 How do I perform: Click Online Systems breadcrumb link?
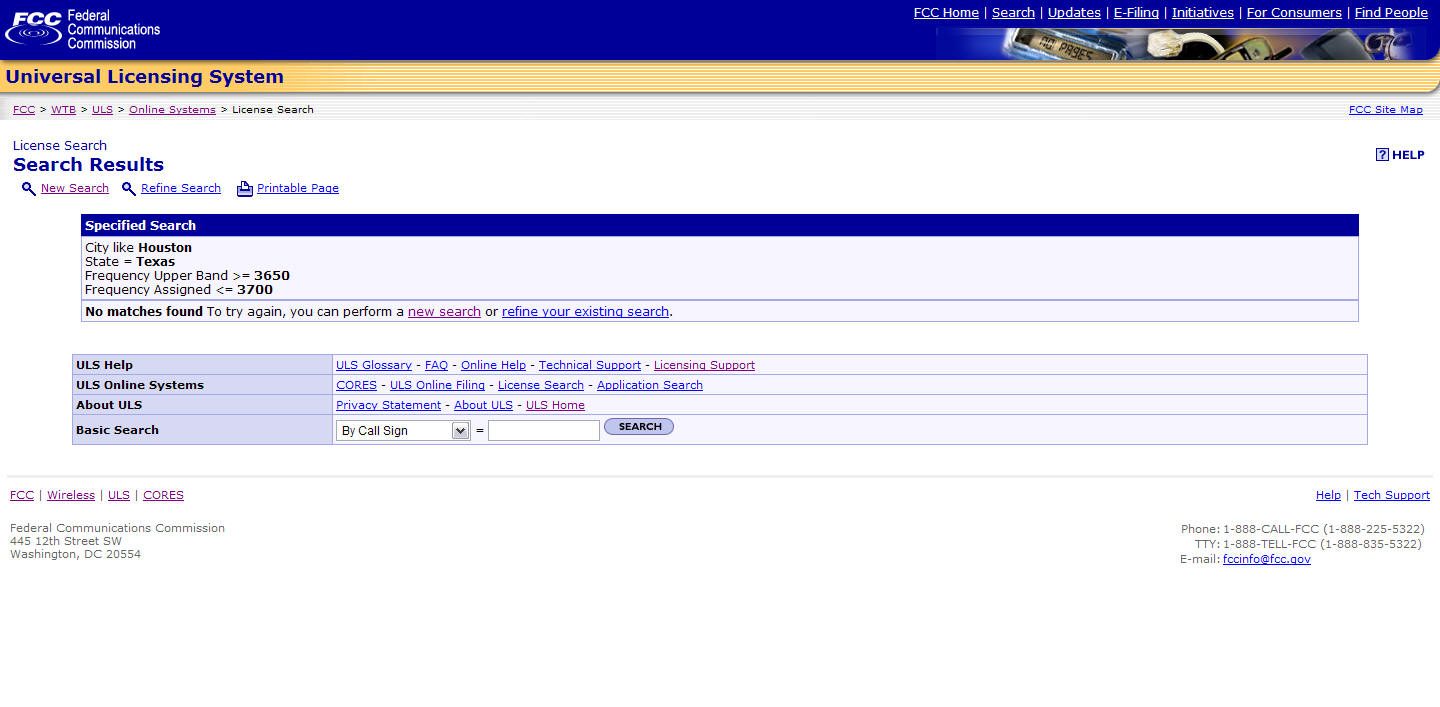click(x=172, y=110)
